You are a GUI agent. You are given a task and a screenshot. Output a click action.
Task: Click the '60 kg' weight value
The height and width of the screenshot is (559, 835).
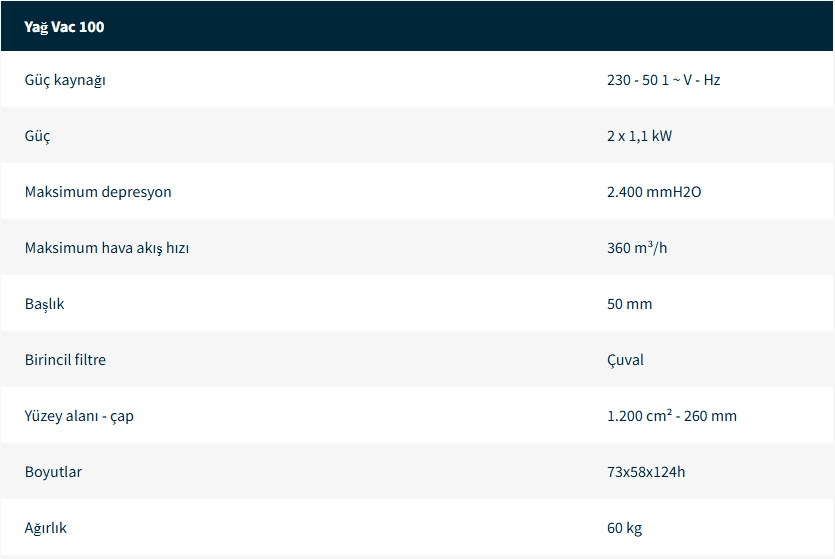coord(624,528)
